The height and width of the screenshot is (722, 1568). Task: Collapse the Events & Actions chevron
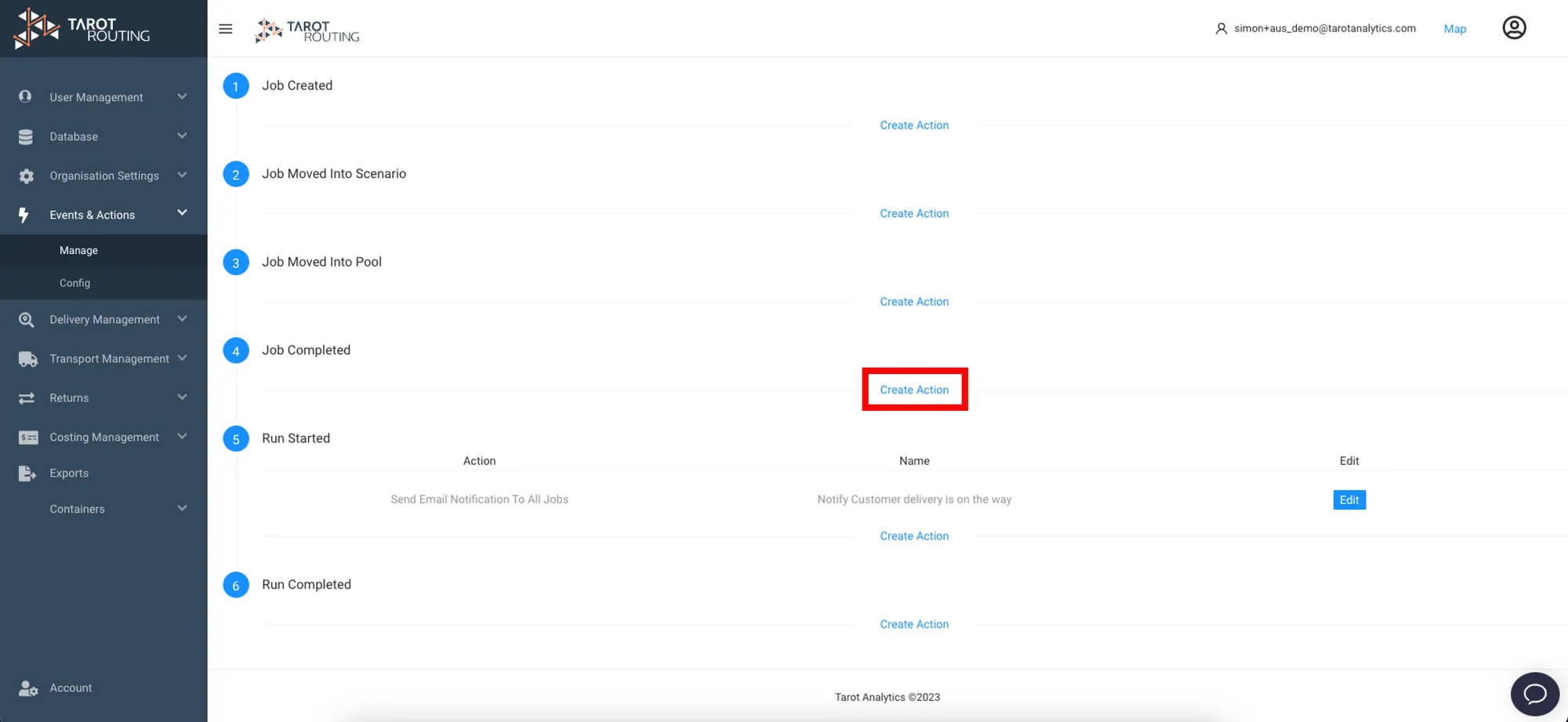(182, 212)
